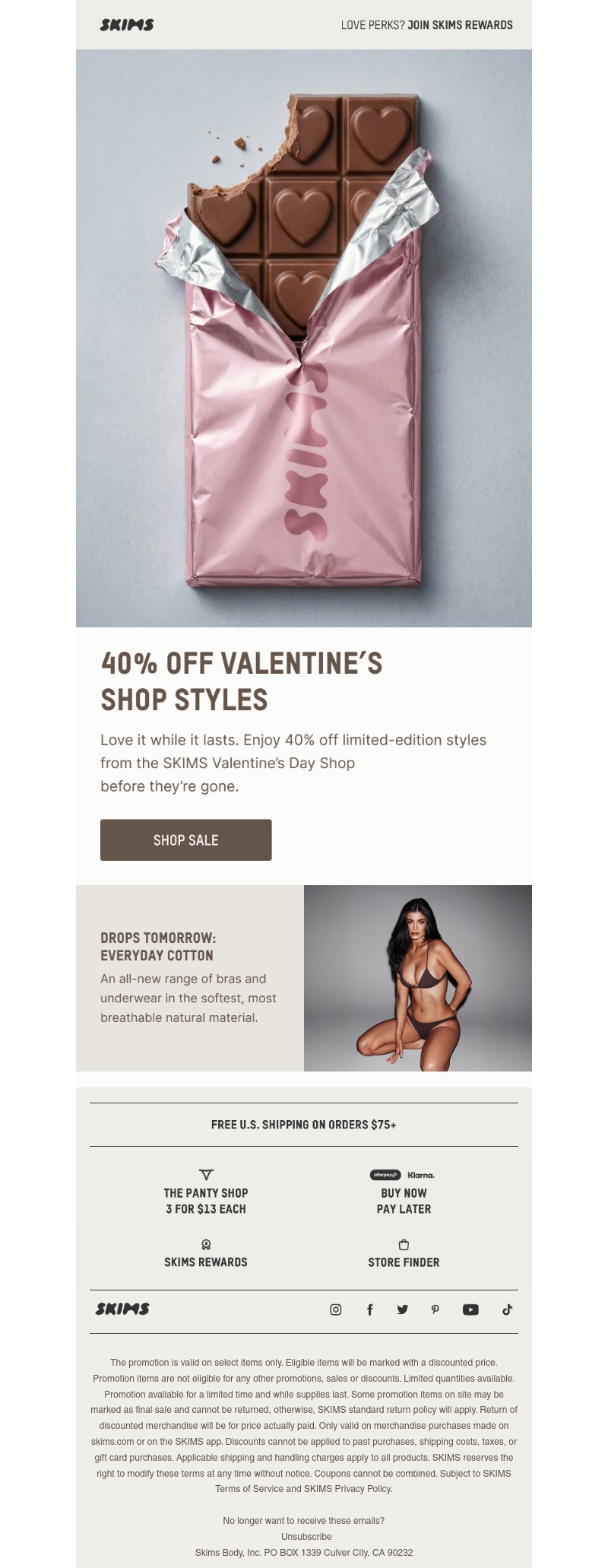
Task: Click Free U.S. Shipping banner text
Action: pos(304,1125)
